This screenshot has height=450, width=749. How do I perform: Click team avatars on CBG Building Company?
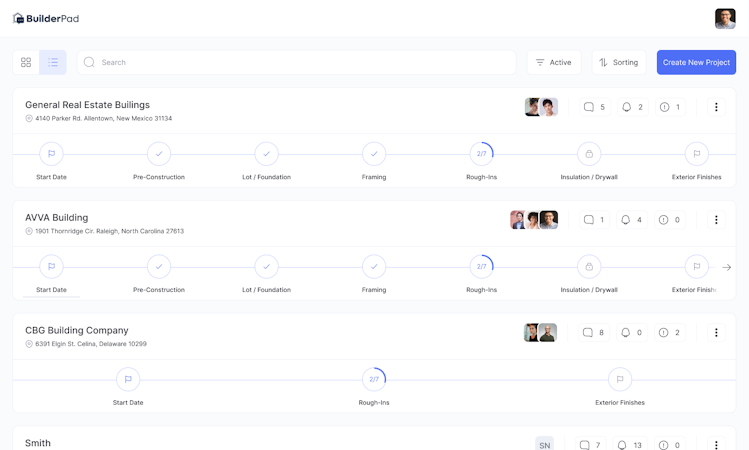(x=540, y=332)
